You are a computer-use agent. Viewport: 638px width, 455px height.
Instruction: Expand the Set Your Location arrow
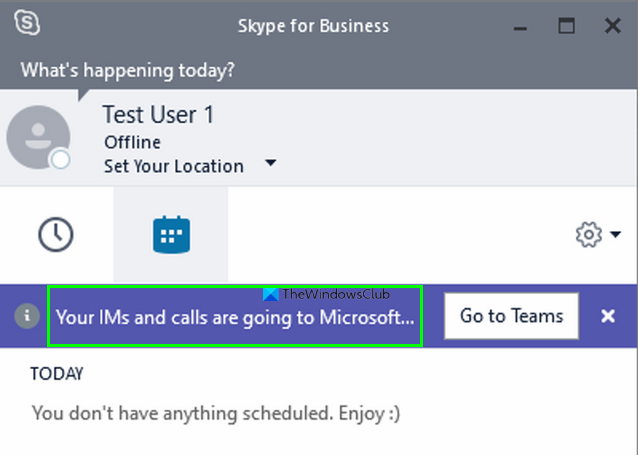pos(270,165)
